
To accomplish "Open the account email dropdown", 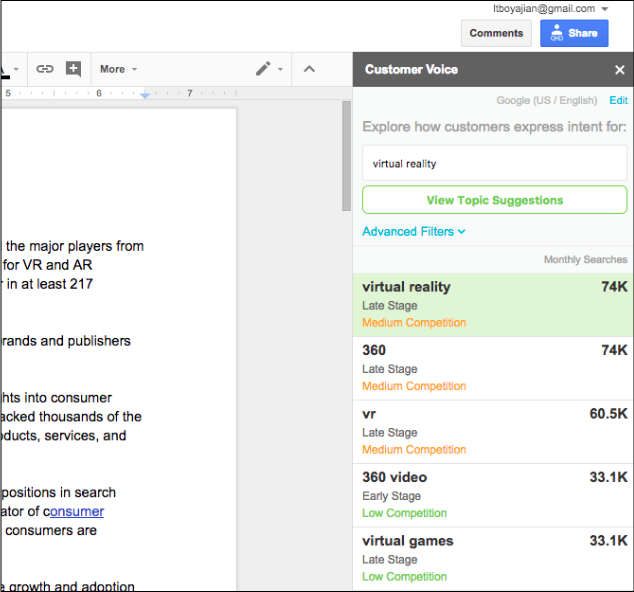I will point(605,9).
